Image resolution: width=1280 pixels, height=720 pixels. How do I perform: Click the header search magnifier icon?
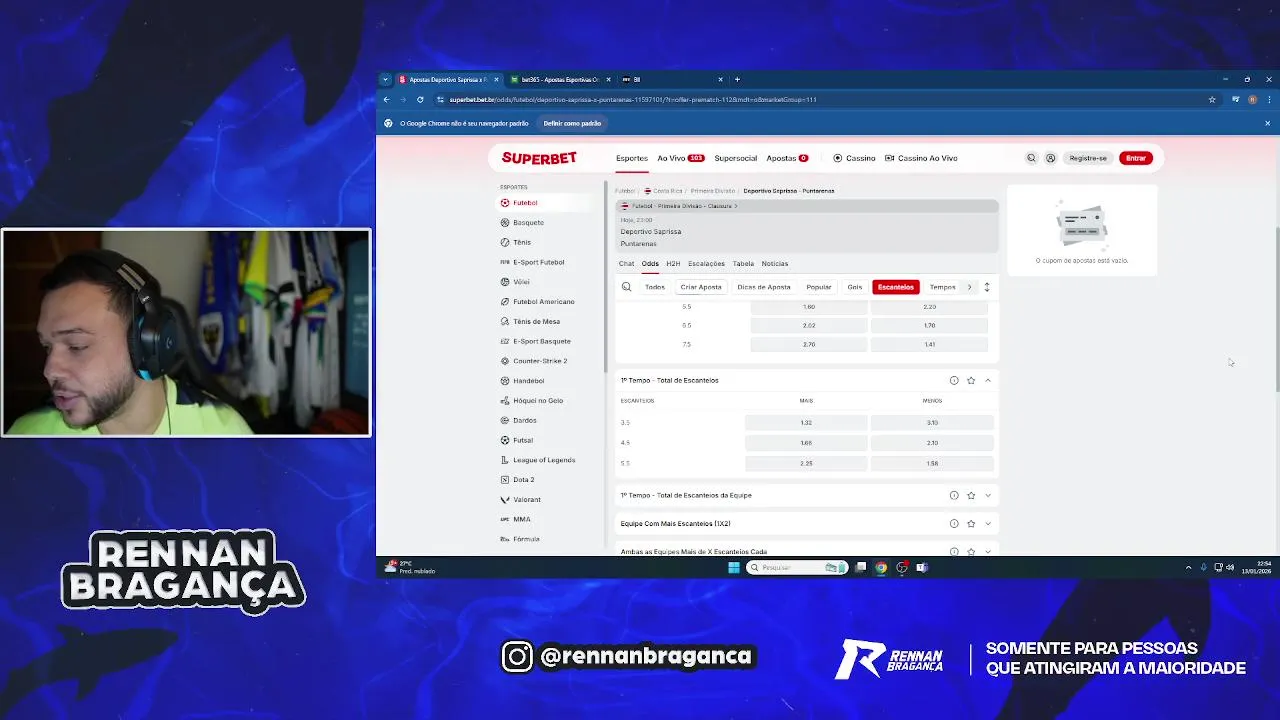(1031, 158)
